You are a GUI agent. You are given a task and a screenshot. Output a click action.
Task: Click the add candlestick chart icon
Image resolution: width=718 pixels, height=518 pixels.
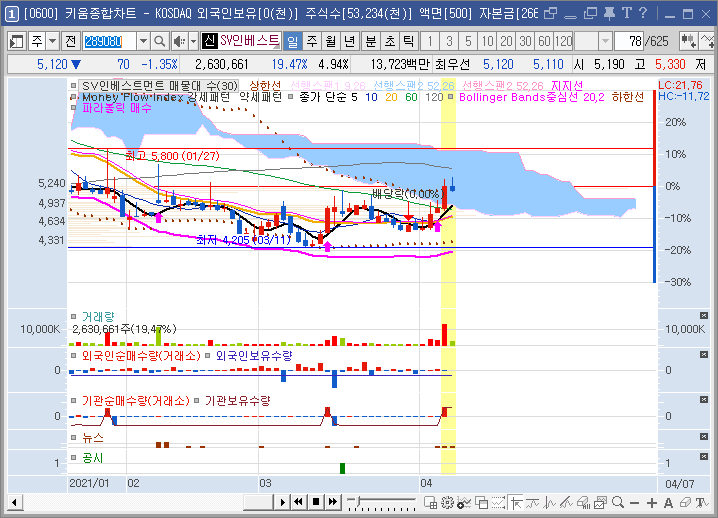click(x=689, y=42)
